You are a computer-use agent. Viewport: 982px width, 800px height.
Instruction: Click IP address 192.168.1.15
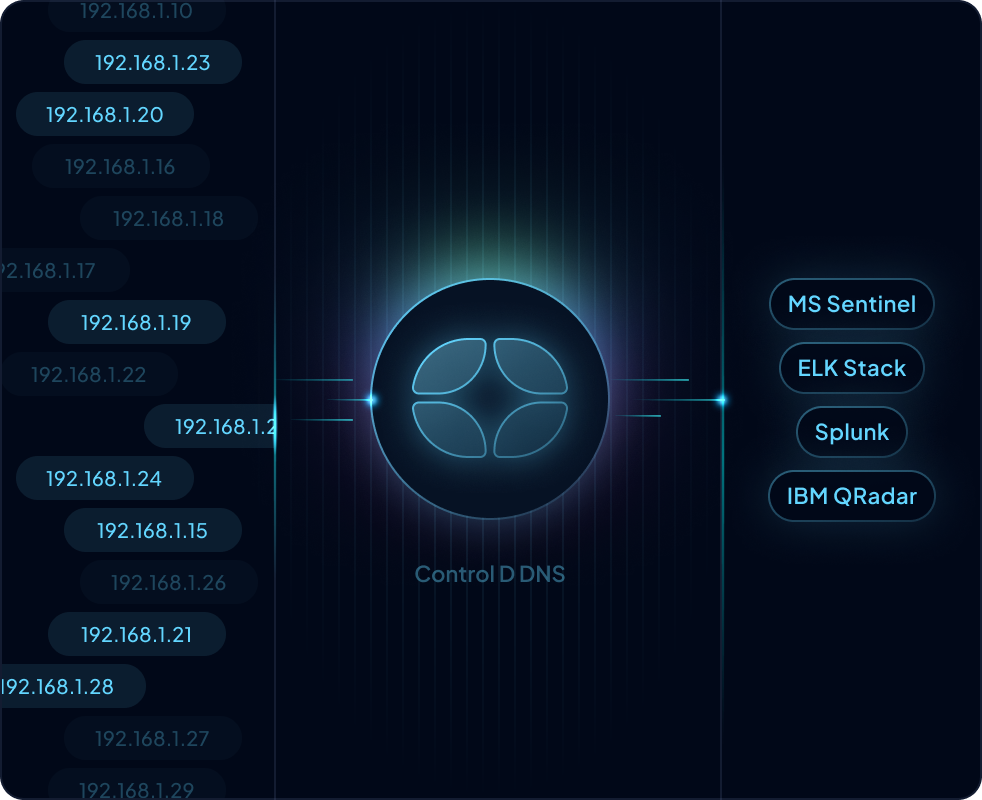tap(153, 530)
